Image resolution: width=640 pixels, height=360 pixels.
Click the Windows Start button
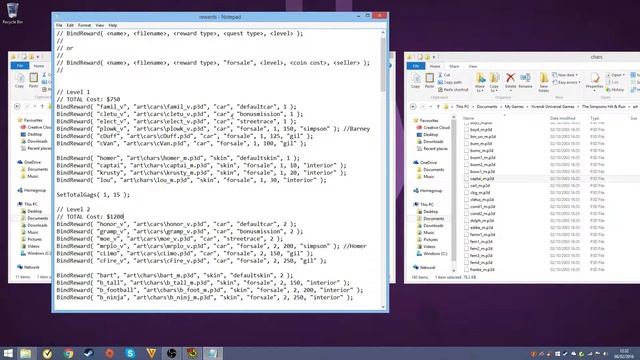pos(8,353)
